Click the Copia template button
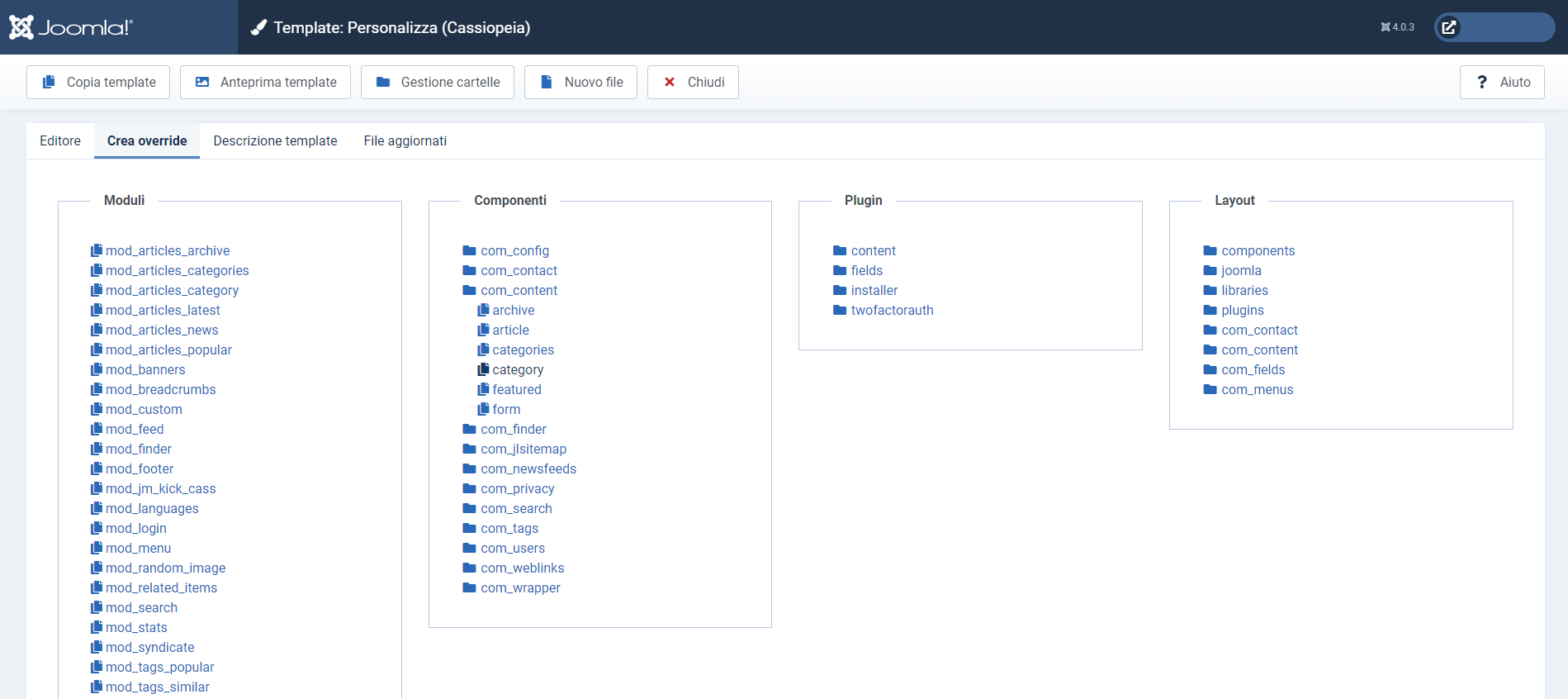The width and height of the screenshot is (1568, 699). coord(98,82)
